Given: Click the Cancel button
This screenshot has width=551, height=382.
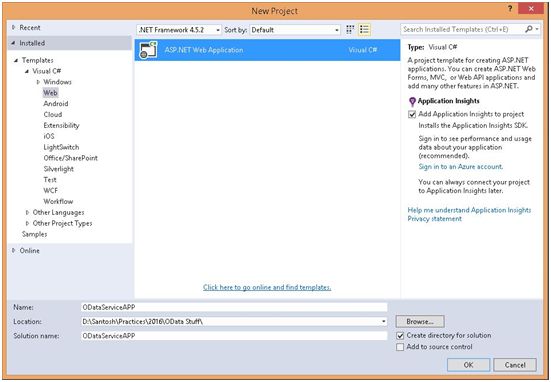Looking at the screenshot, I should 515,365.
